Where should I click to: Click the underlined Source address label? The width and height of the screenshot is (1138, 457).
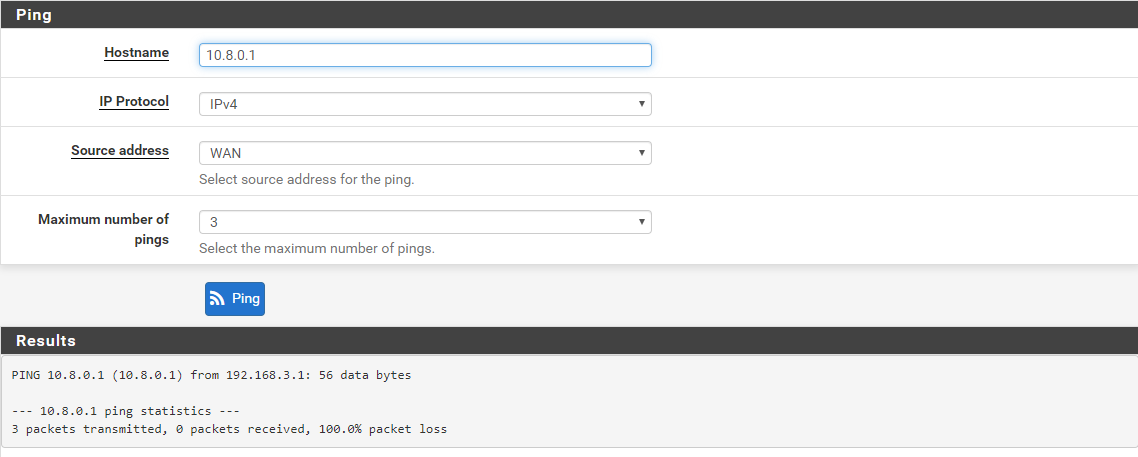pos(120,151)
